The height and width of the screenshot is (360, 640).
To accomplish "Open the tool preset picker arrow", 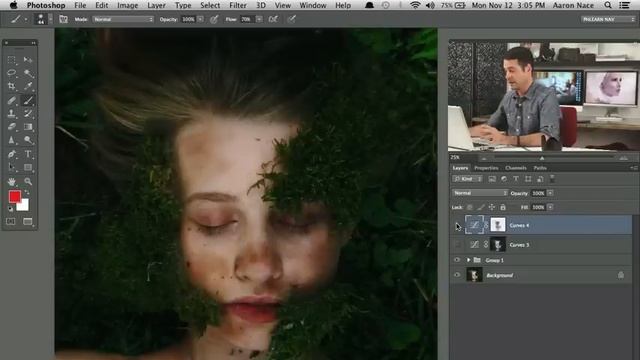I will pos(26,20).
